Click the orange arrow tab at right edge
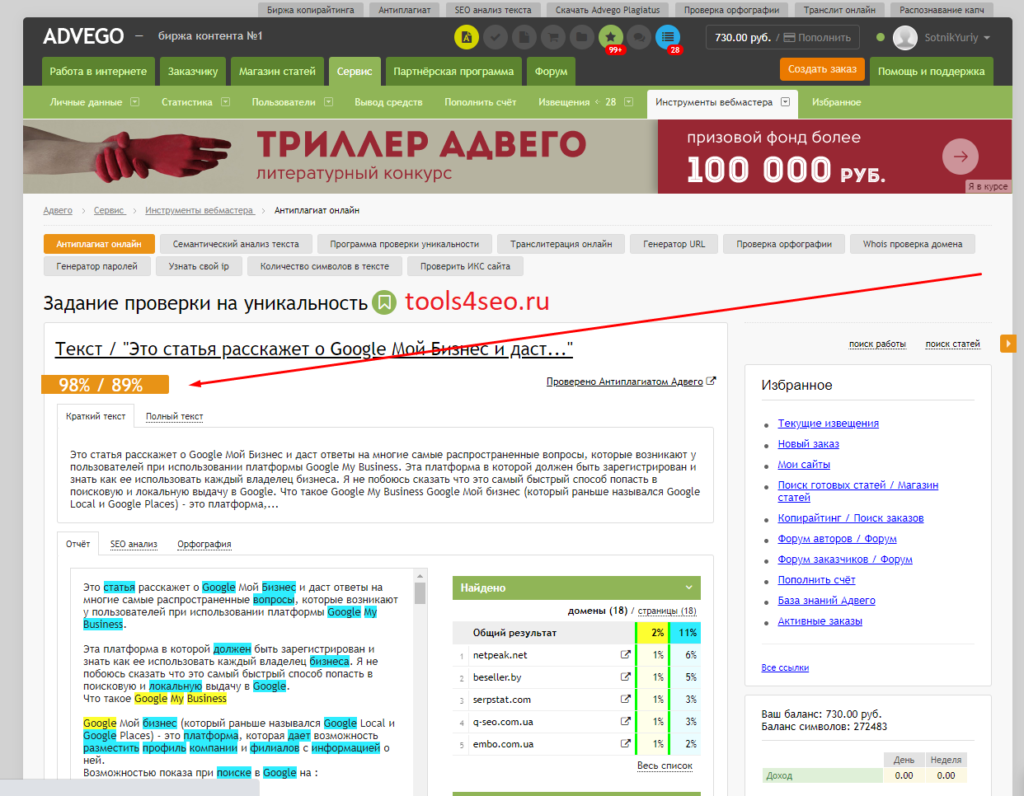 pyautogui.click(x=1008, y=343)
